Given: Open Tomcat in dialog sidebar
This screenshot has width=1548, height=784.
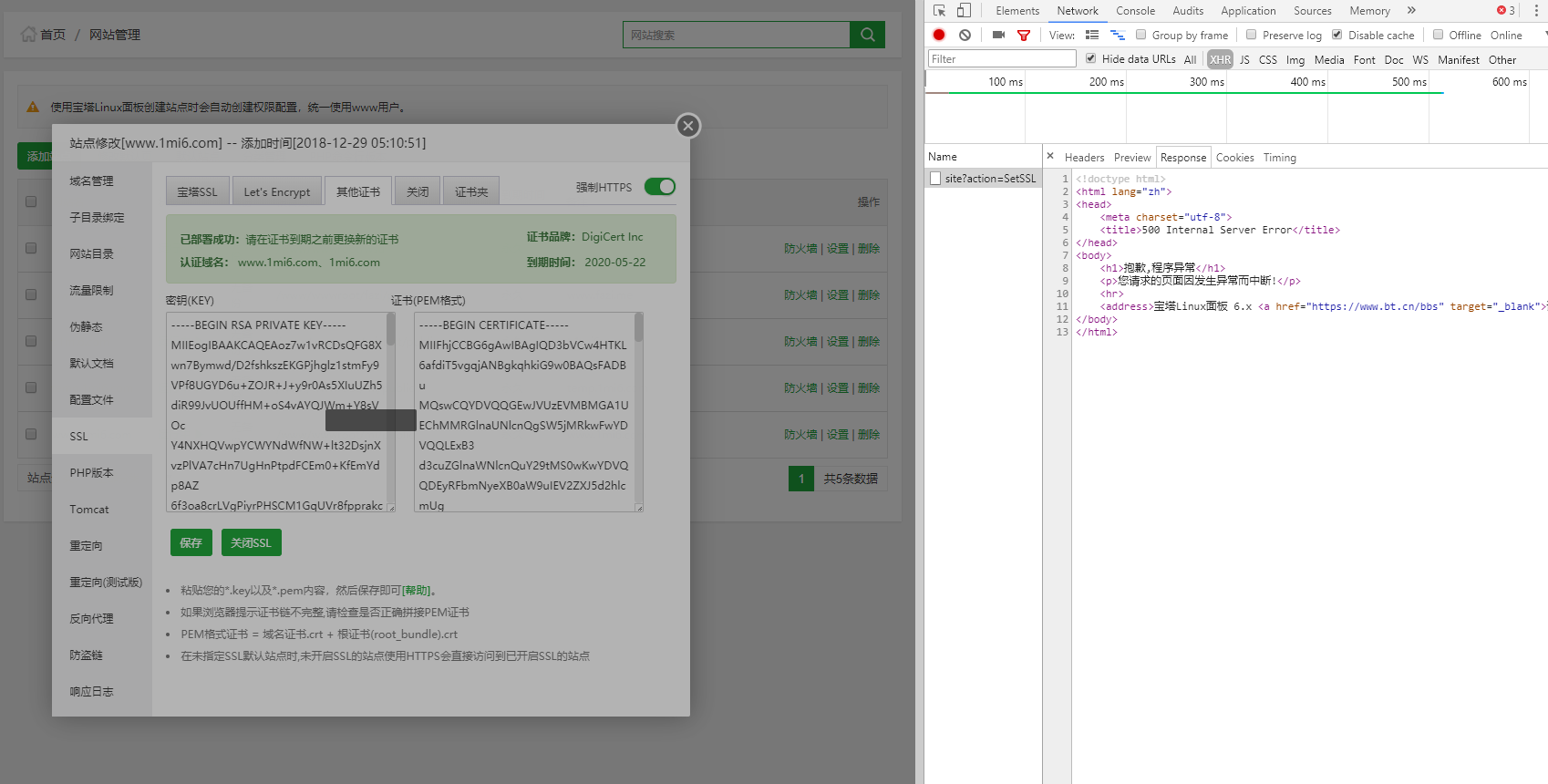Looking at the screenshot, I should tap(101, 509).
